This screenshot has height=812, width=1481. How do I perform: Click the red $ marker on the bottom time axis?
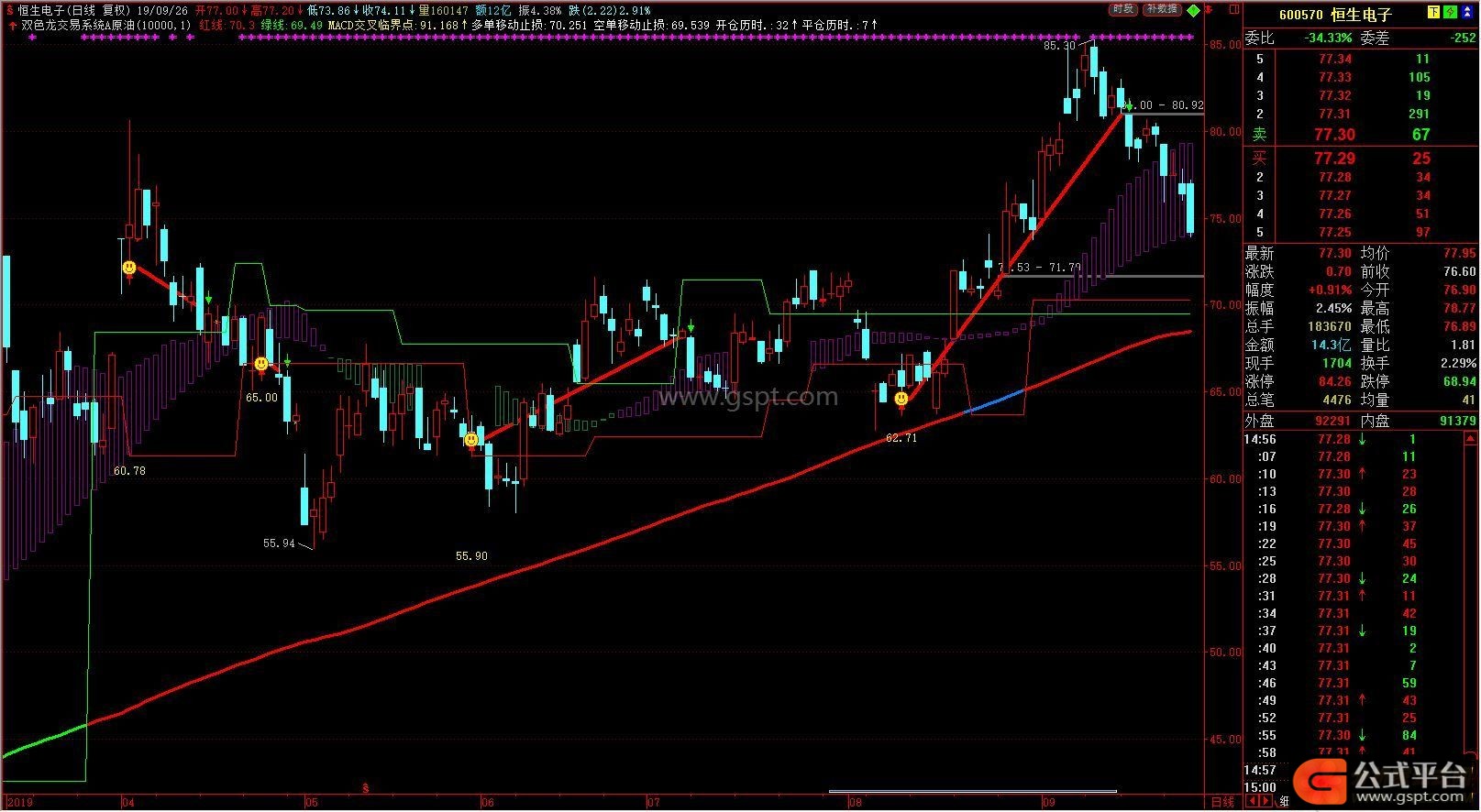click(366, 788)
